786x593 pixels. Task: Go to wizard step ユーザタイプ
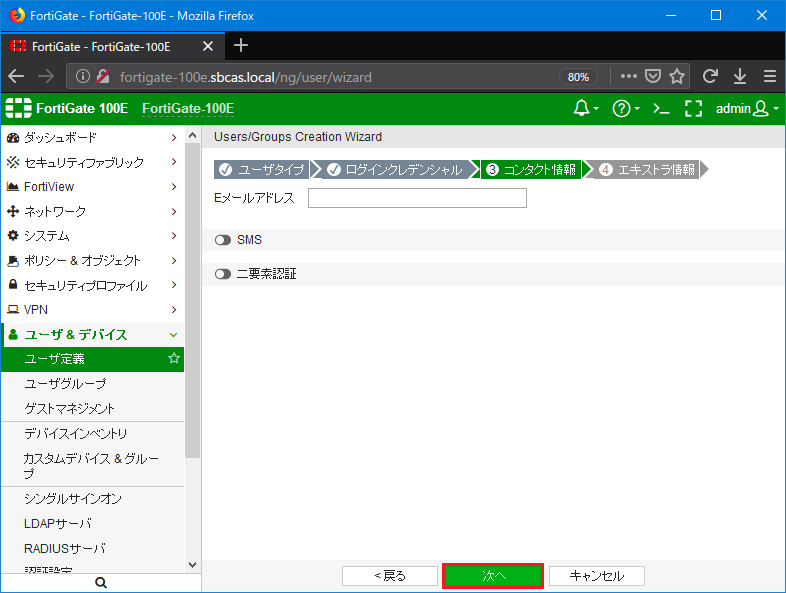click(262, 169)
